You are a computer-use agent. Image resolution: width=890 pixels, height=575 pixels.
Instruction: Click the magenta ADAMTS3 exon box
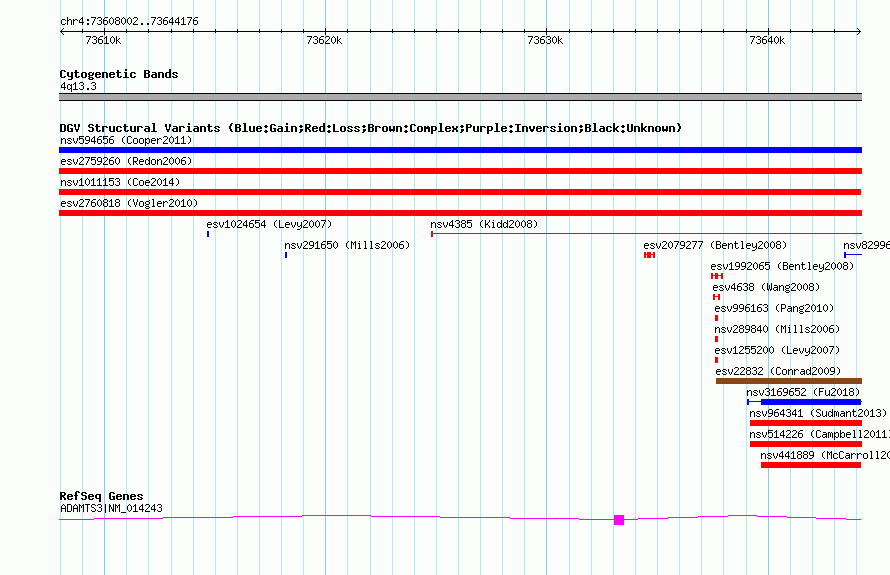coord(619,520)
